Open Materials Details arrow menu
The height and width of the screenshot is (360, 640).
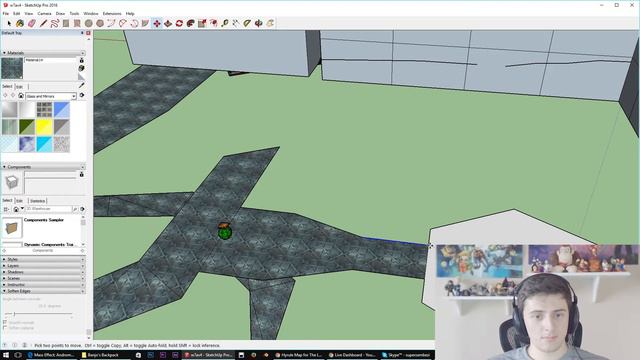82,96
